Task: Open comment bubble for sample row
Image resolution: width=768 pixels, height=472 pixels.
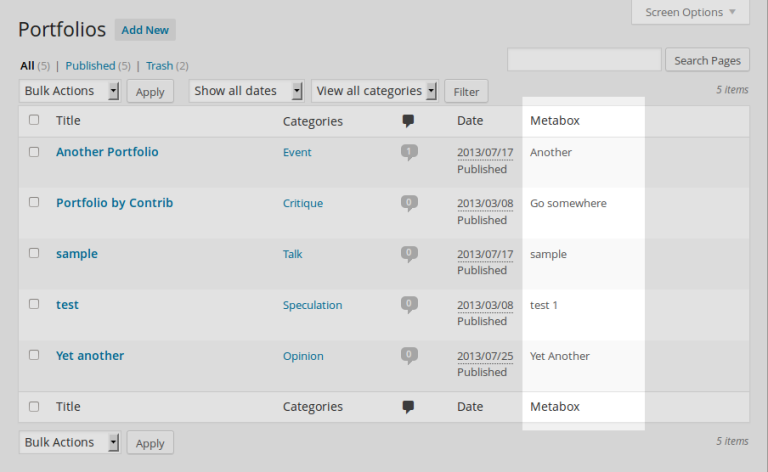Action: click(x=409, y=254)
